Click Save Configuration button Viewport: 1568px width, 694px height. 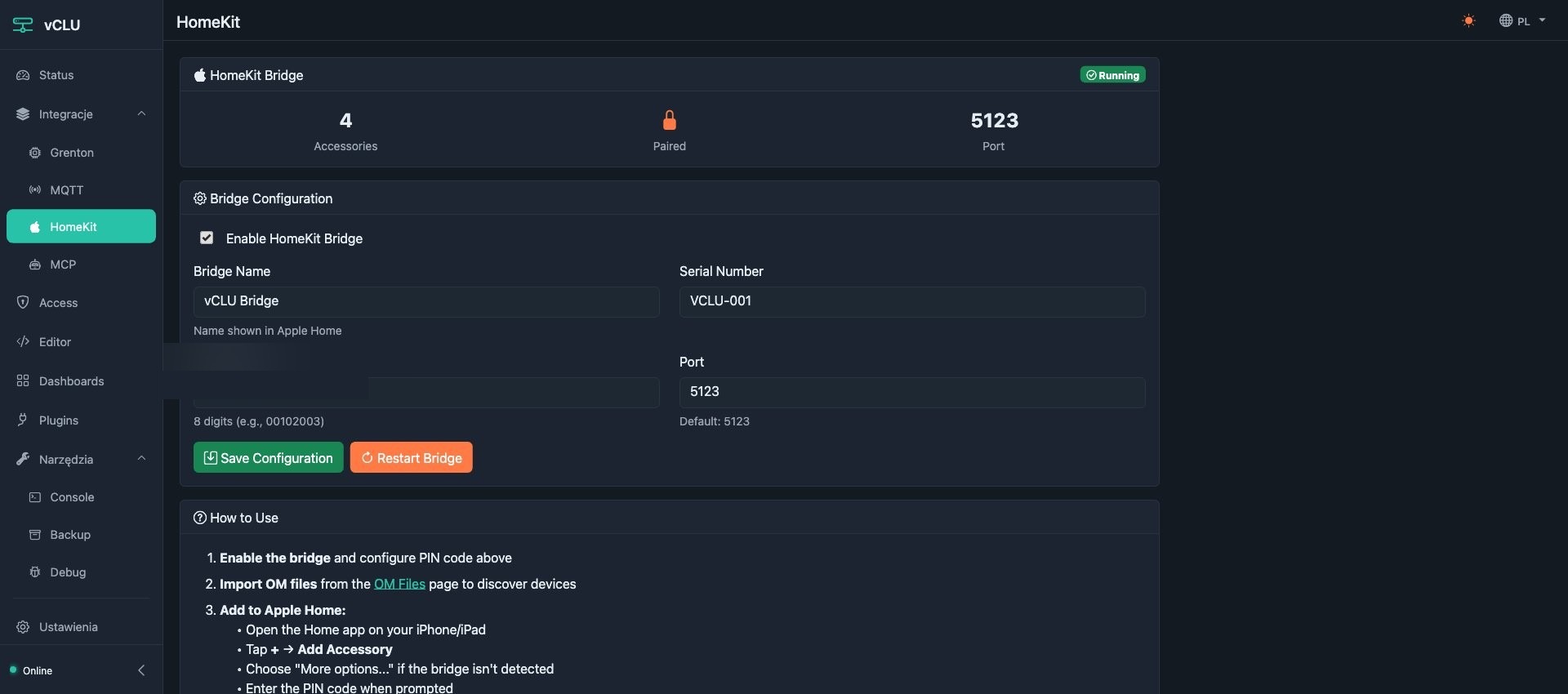tap(268, 458)
